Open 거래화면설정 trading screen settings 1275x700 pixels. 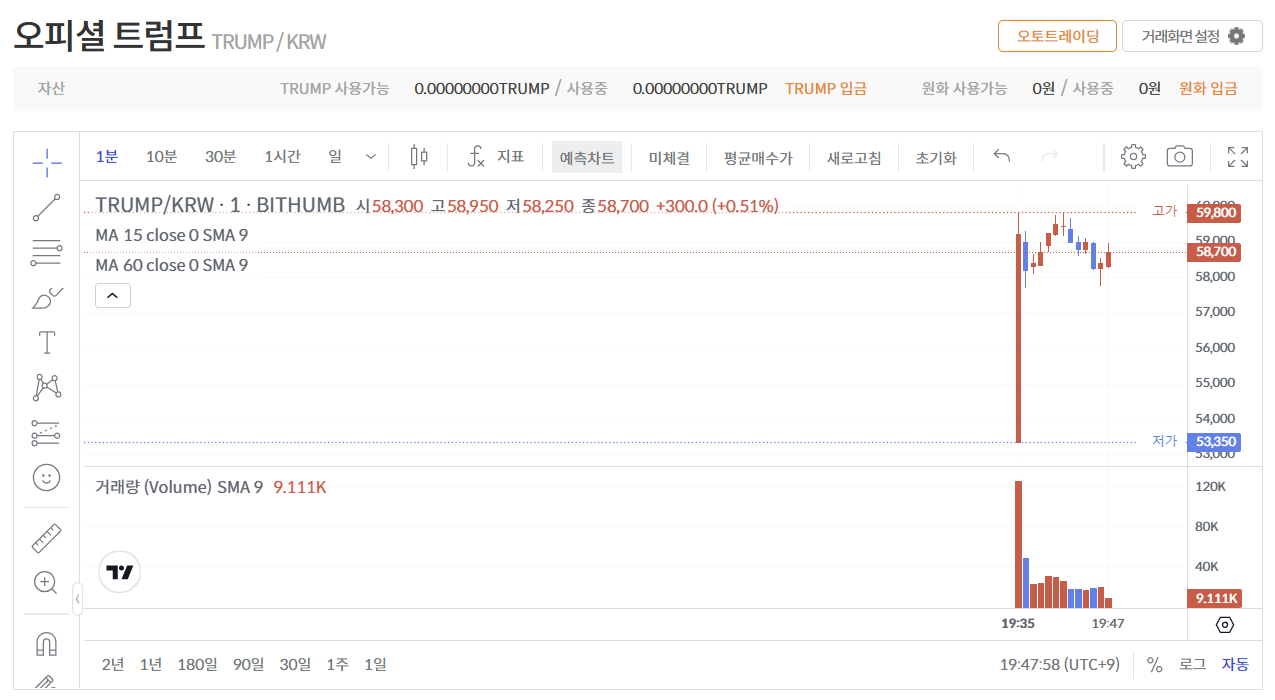point(1192,36)
